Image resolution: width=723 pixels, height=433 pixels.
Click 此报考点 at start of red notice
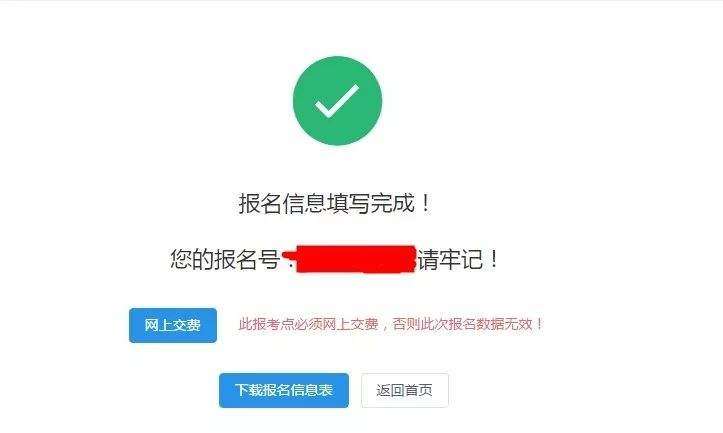coord(267,324)
